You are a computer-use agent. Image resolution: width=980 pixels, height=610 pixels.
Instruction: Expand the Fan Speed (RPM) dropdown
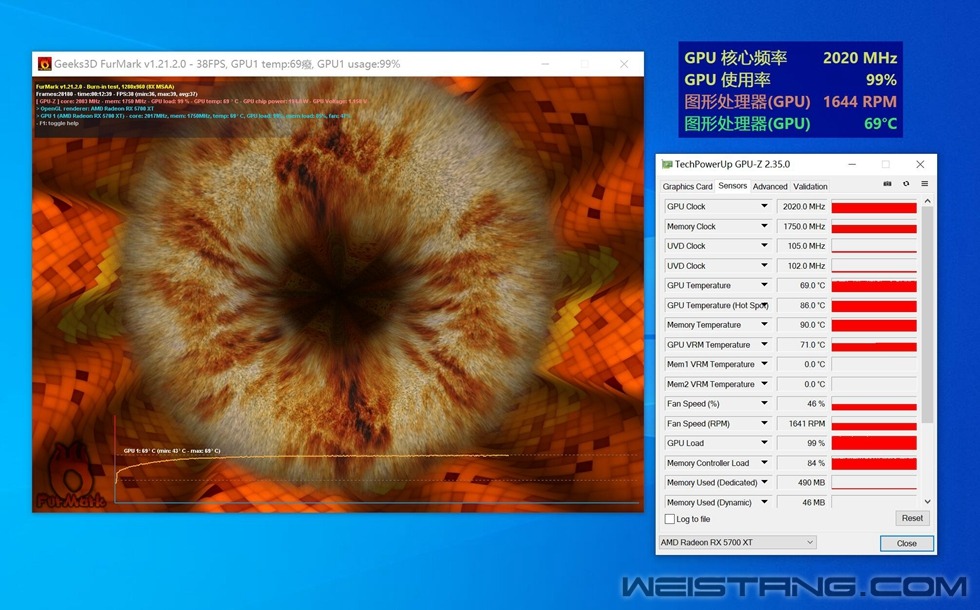(764, 424)
